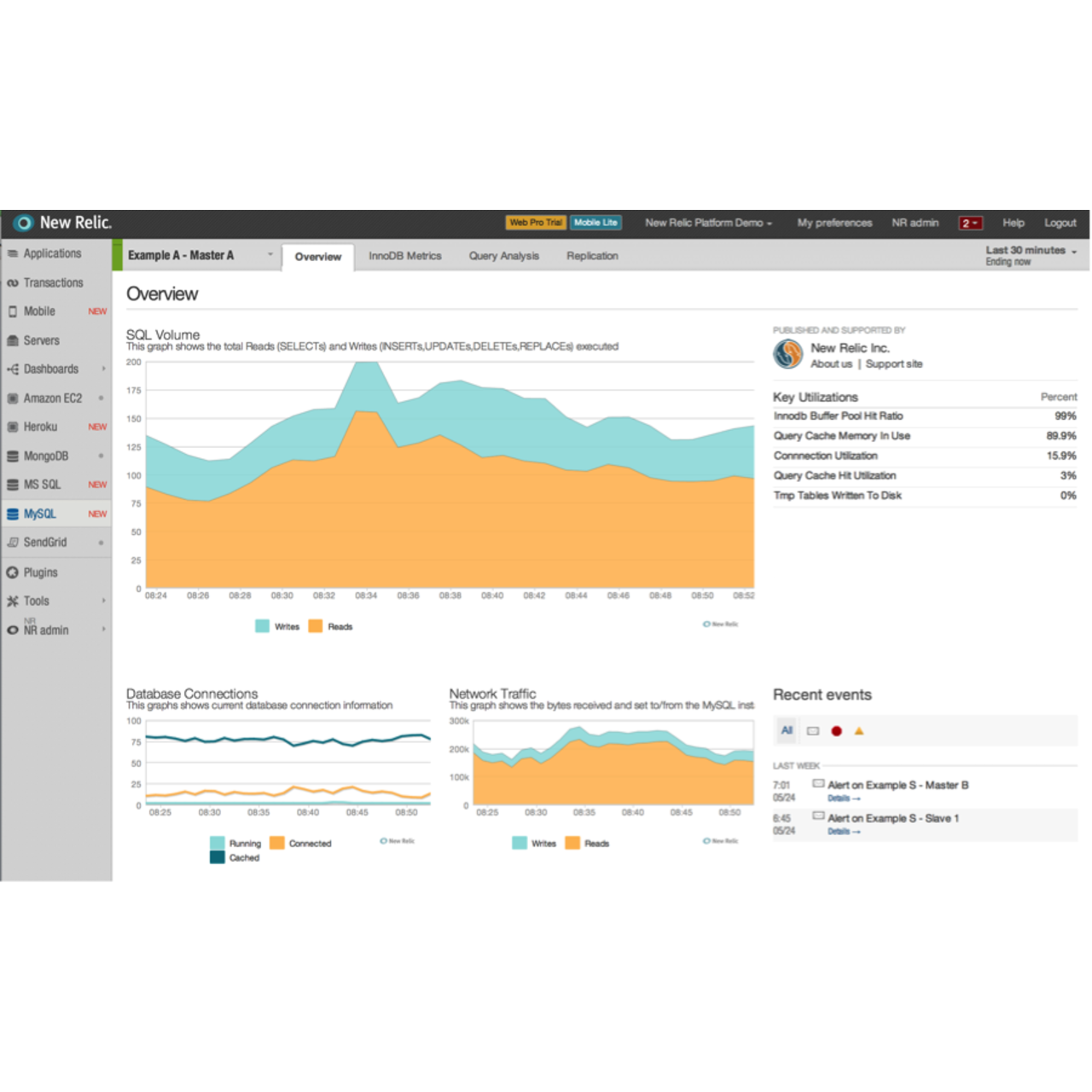The width and height of the screenshot is (1092, 1092).
Task: Open the Servers panel
Action: [x=43, y=340]
